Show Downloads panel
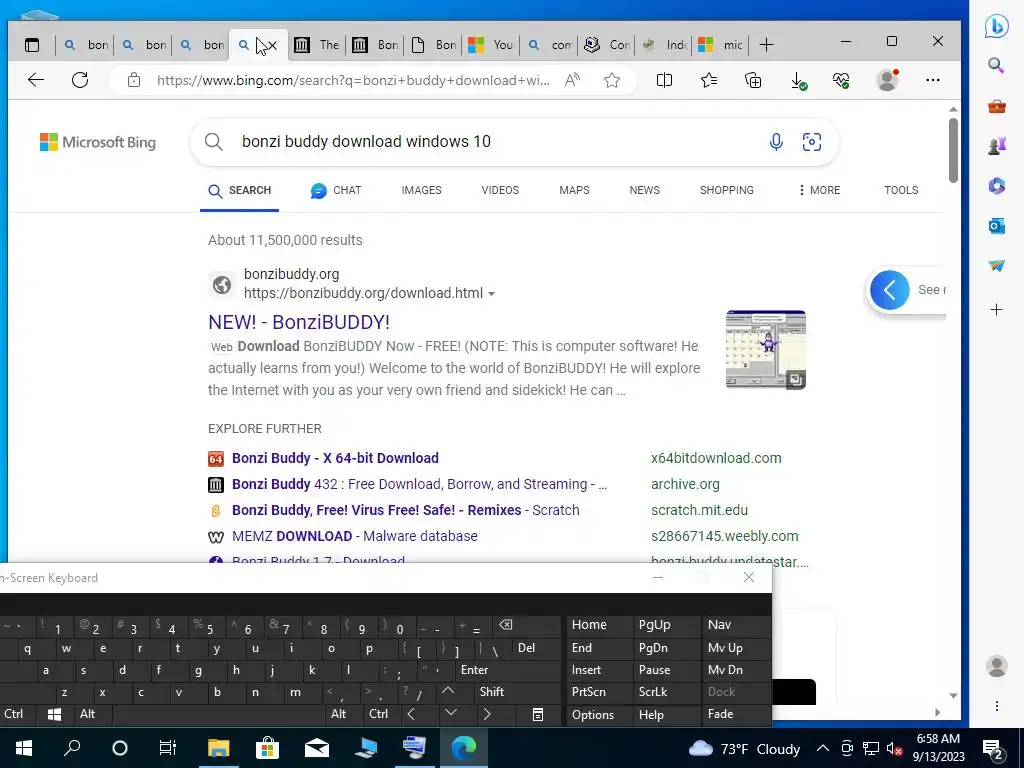 (798, 81)
